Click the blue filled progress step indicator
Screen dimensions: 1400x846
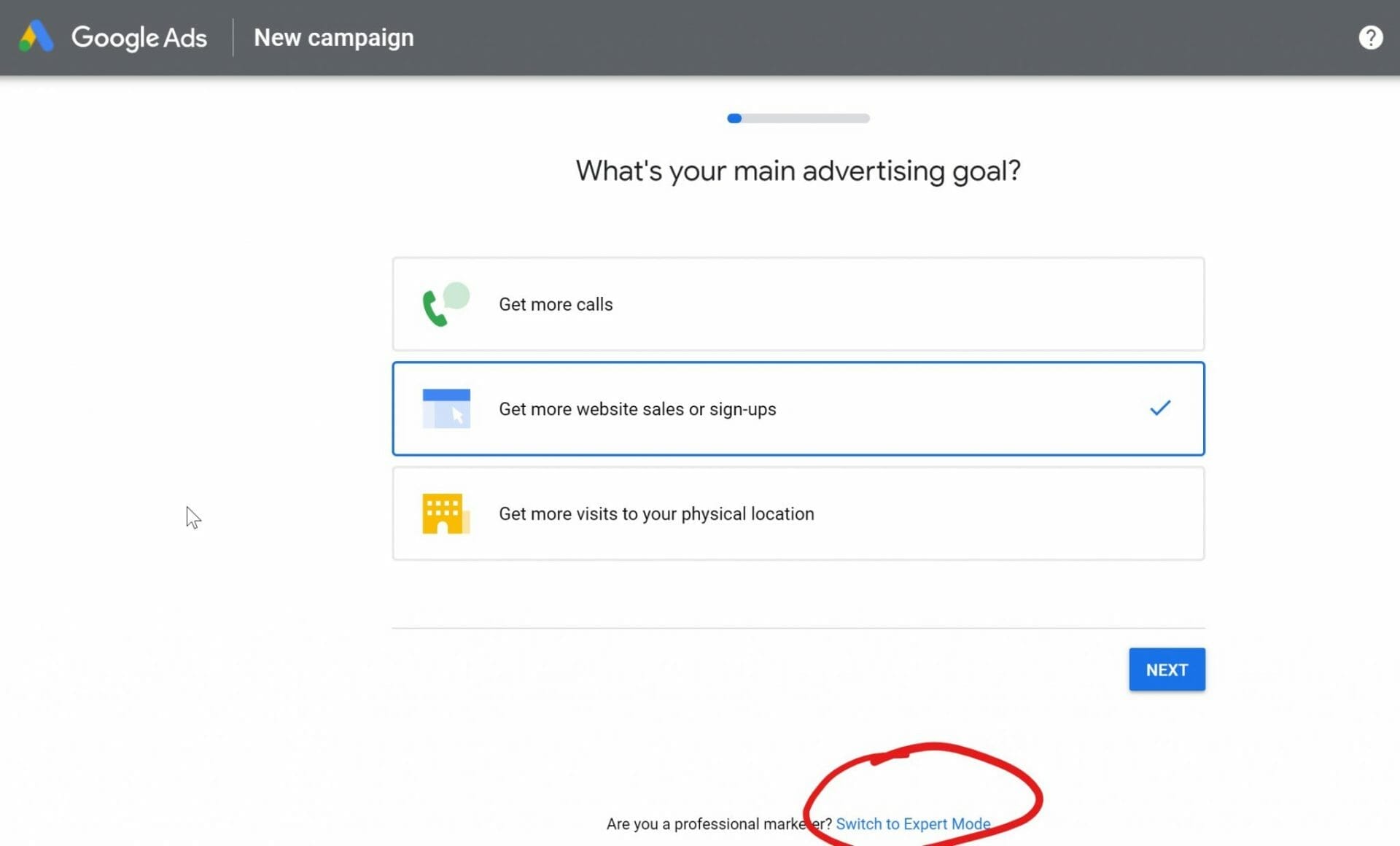734,118
